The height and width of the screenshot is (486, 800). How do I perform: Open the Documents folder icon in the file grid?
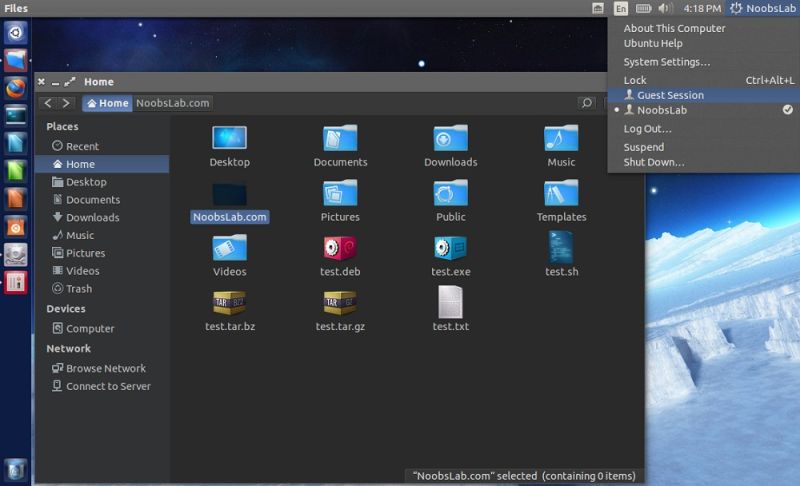340,138
